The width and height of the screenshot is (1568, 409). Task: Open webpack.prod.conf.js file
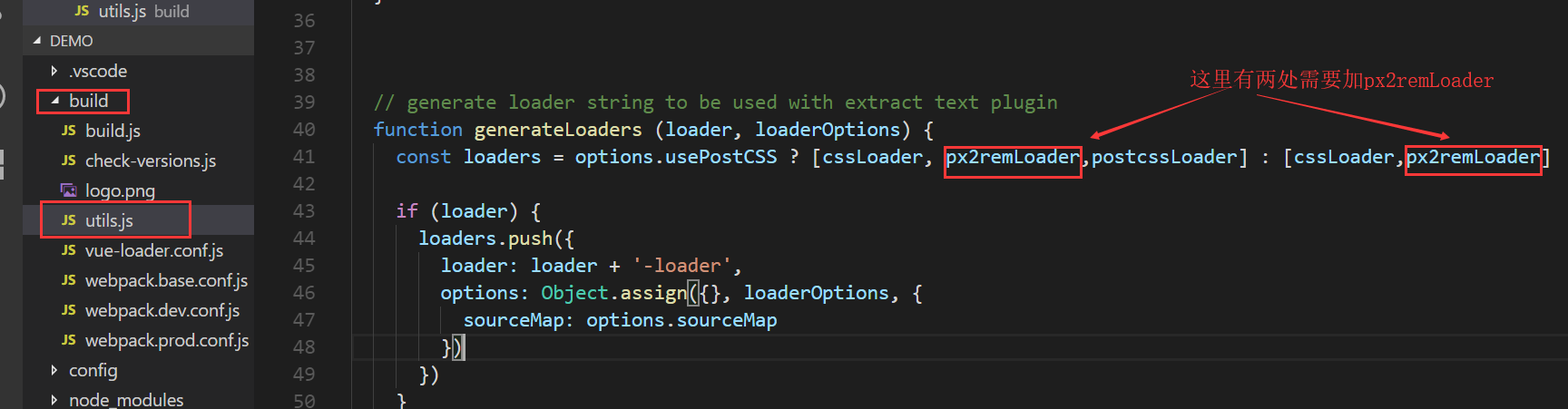pos(167,340)
